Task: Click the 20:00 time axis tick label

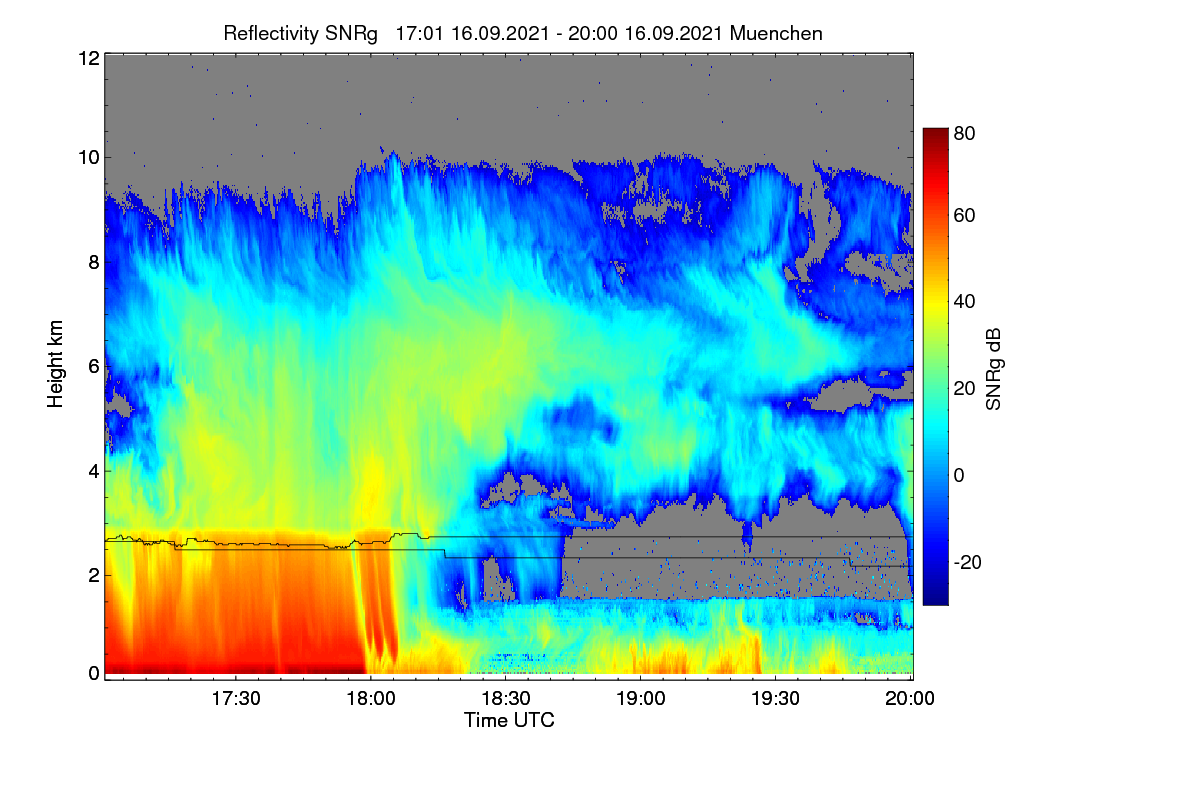Action: (x=910, y=698)
